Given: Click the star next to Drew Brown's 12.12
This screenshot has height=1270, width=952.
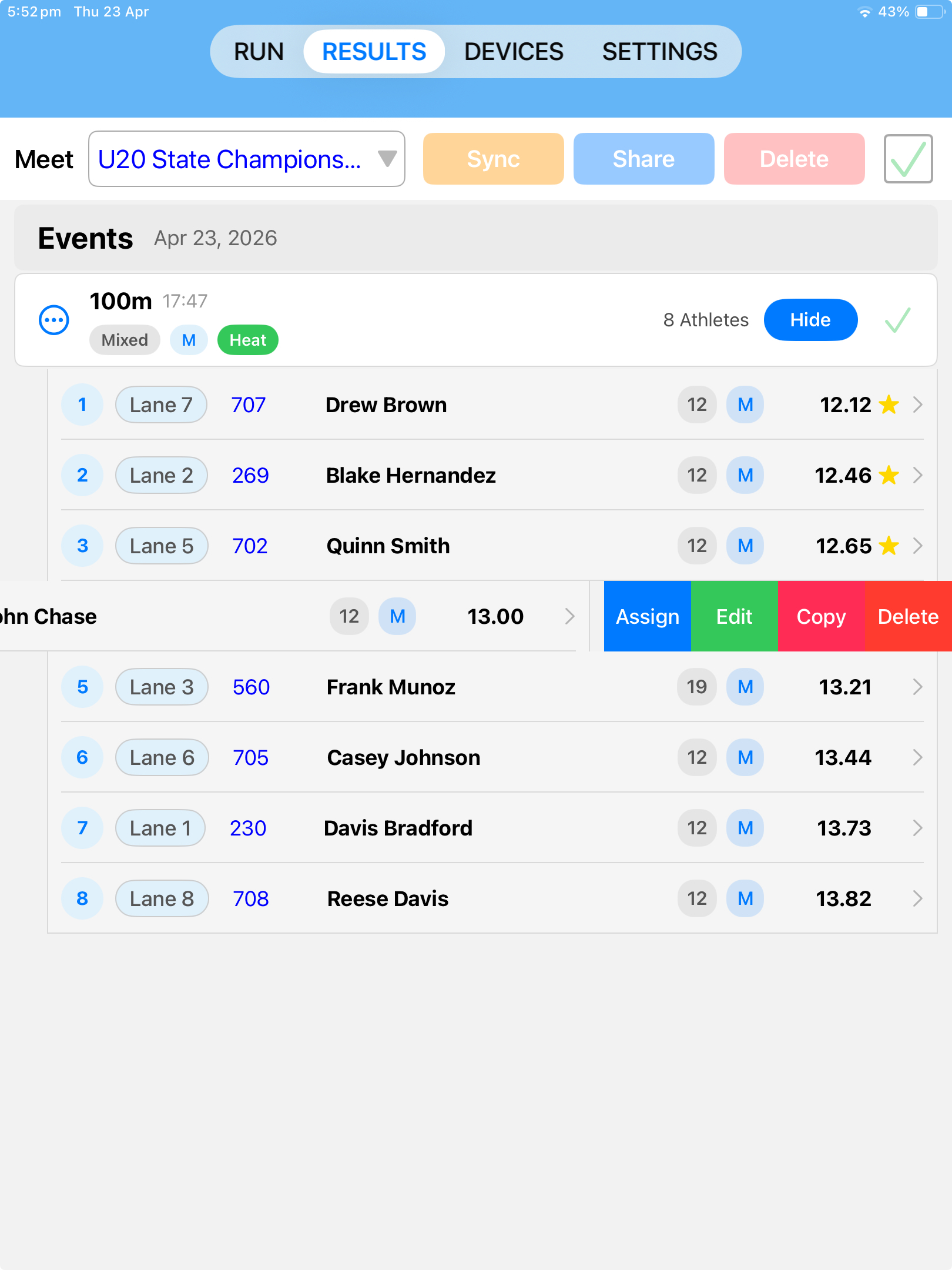Looking at the screenshot, I should click(x=889, y=404).
